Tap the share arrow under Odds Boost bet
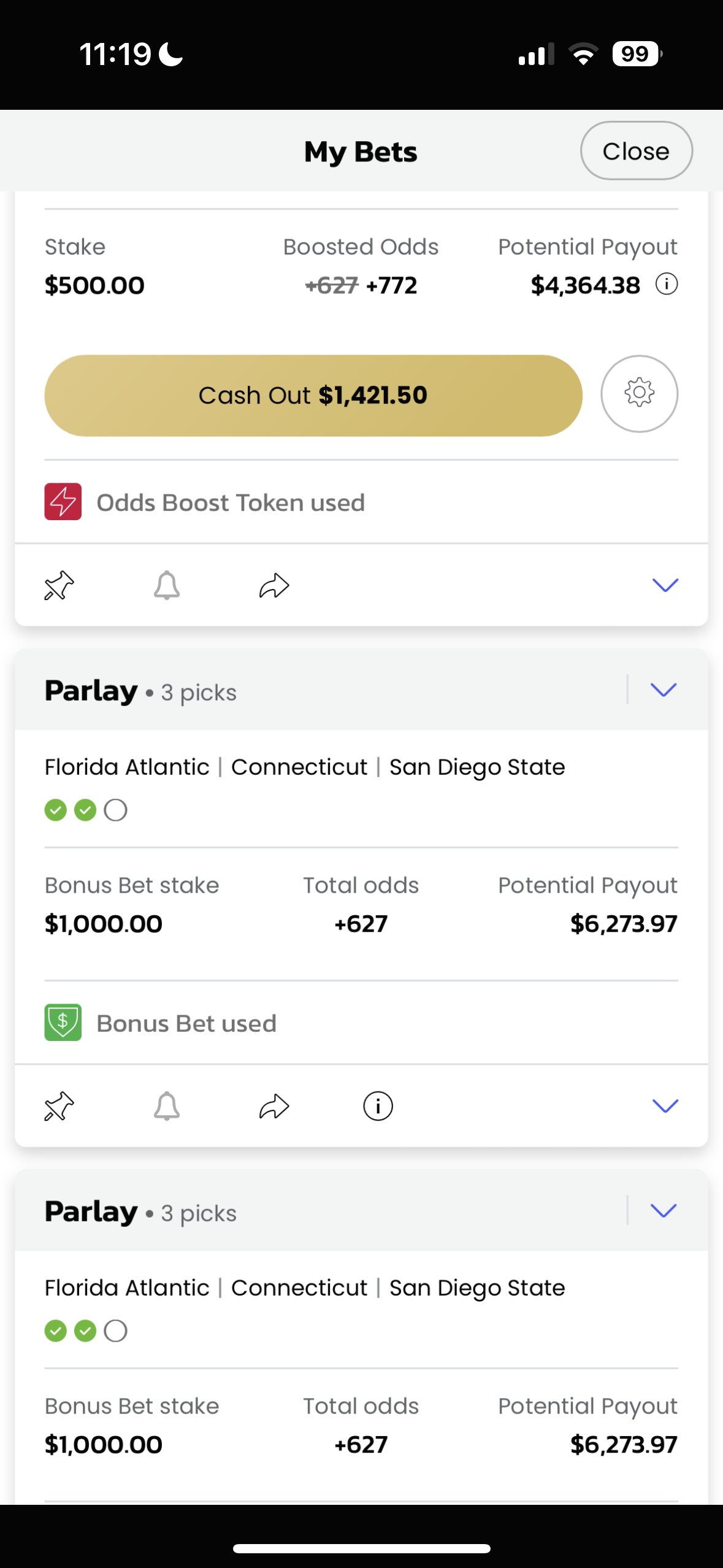723x1568 pixels. point(274,585)
